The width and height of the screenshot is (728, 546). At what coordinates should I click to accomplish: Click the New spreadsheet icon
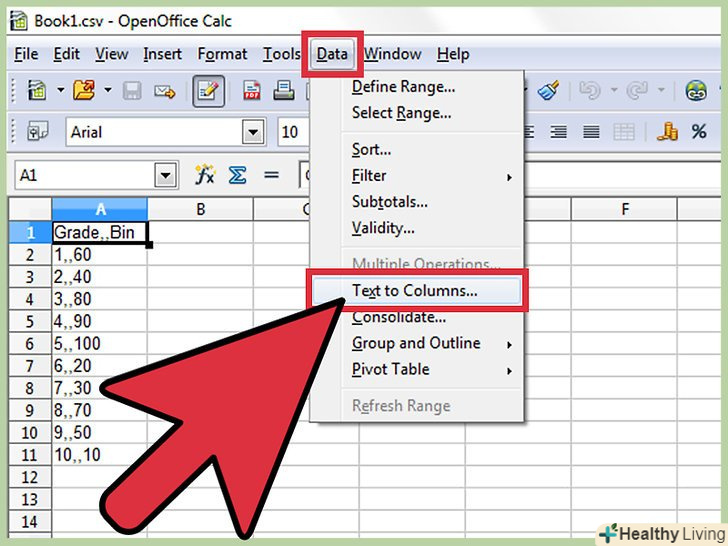(x=37, y=91)
